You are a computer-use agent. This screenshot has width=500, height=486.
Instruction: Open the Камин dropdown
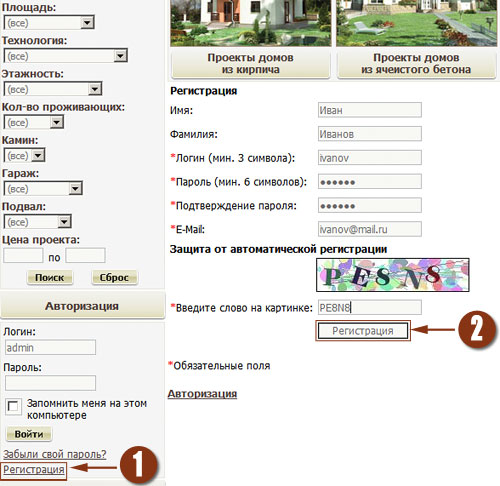[24, 155]
